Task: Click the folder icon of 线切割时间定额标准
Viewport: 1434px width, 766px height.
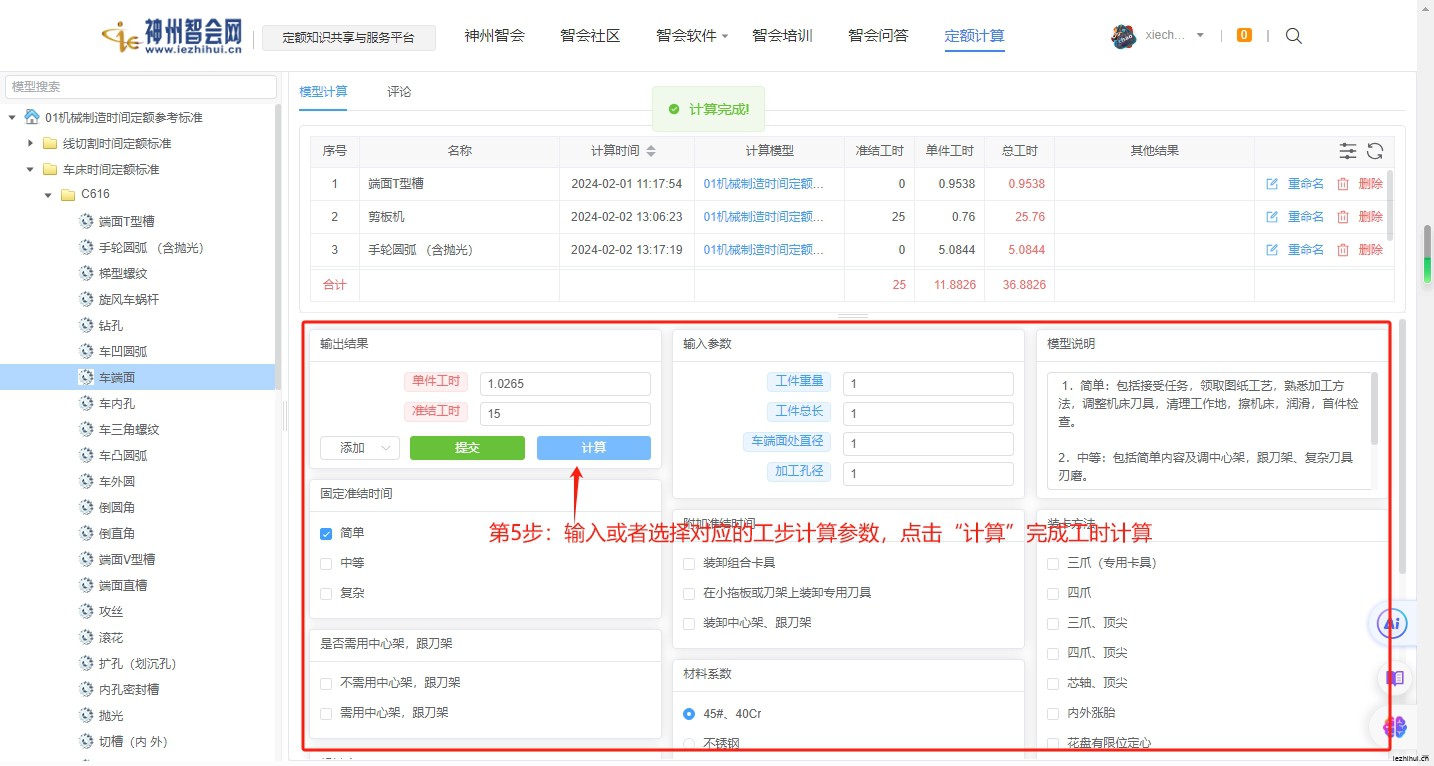Action: (50, 144)
